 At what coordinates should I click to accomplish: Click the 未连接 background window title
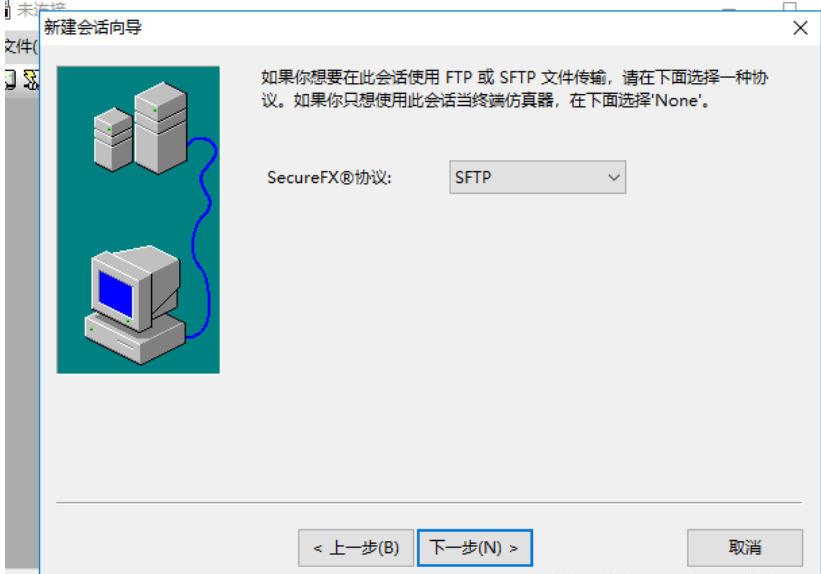[x=41, y=8]
